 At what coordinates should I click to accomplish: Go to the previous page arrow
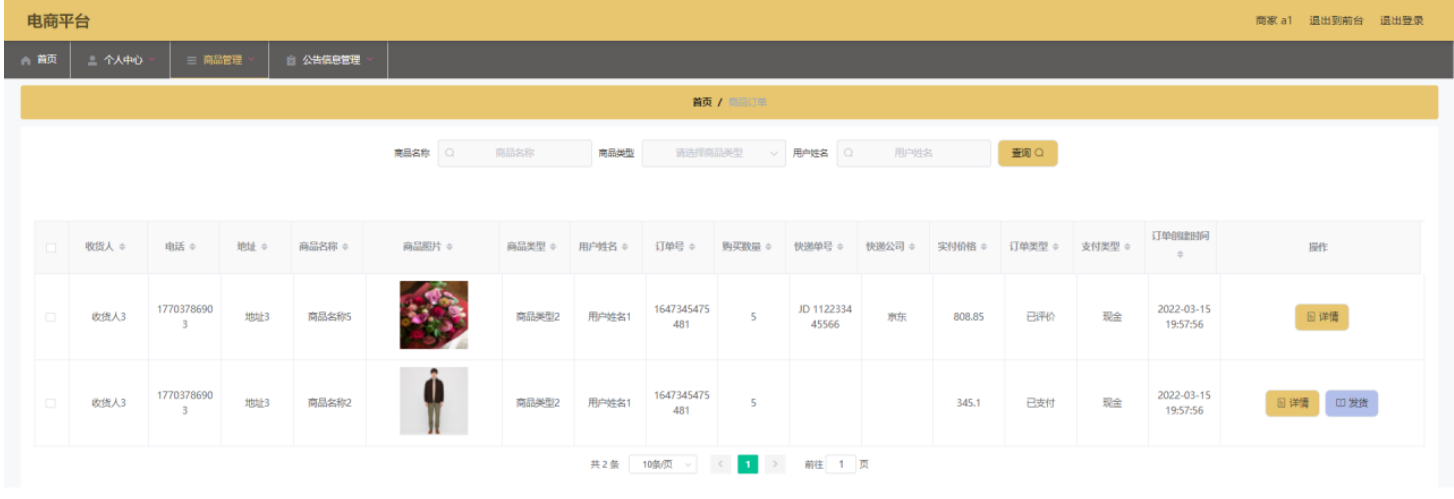coord(721,464)
